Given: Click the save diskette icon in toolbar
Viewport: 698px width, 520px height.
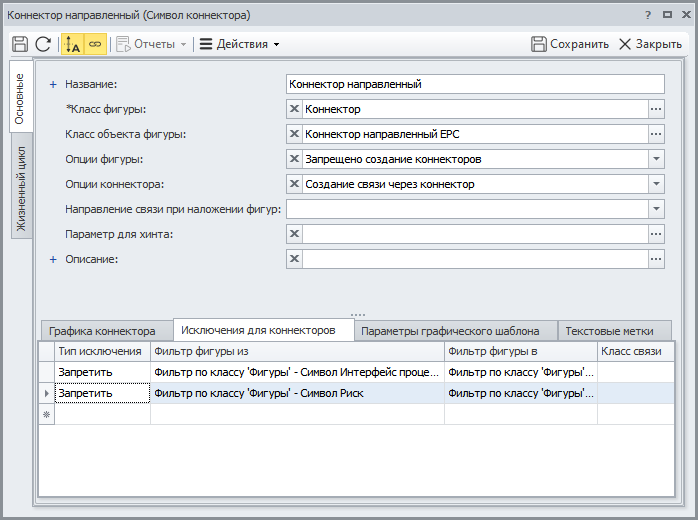Looking at the screenshot, I should tap(20, 44).
